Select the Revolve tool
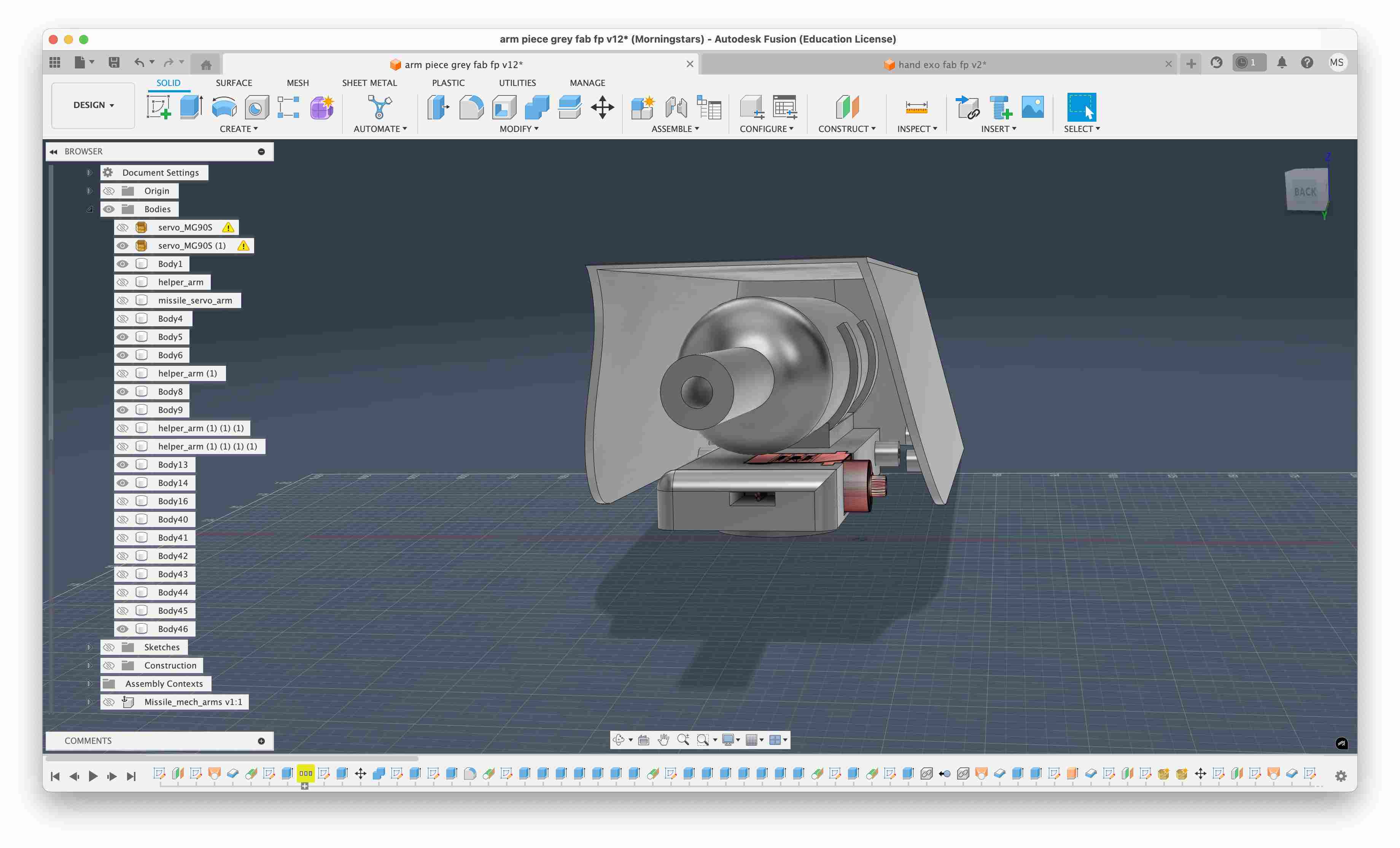Viewport: 1400px width, 848px height. coord(224,107)
